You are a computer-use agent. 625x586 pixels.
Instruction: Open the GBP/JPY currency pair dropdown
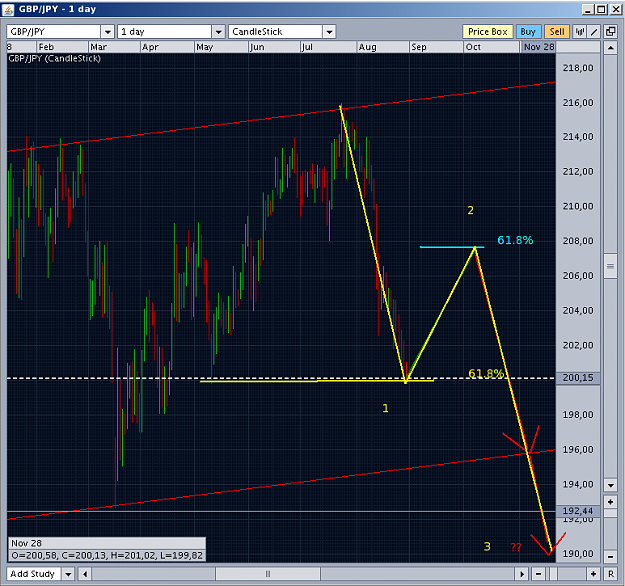(107, 31)
